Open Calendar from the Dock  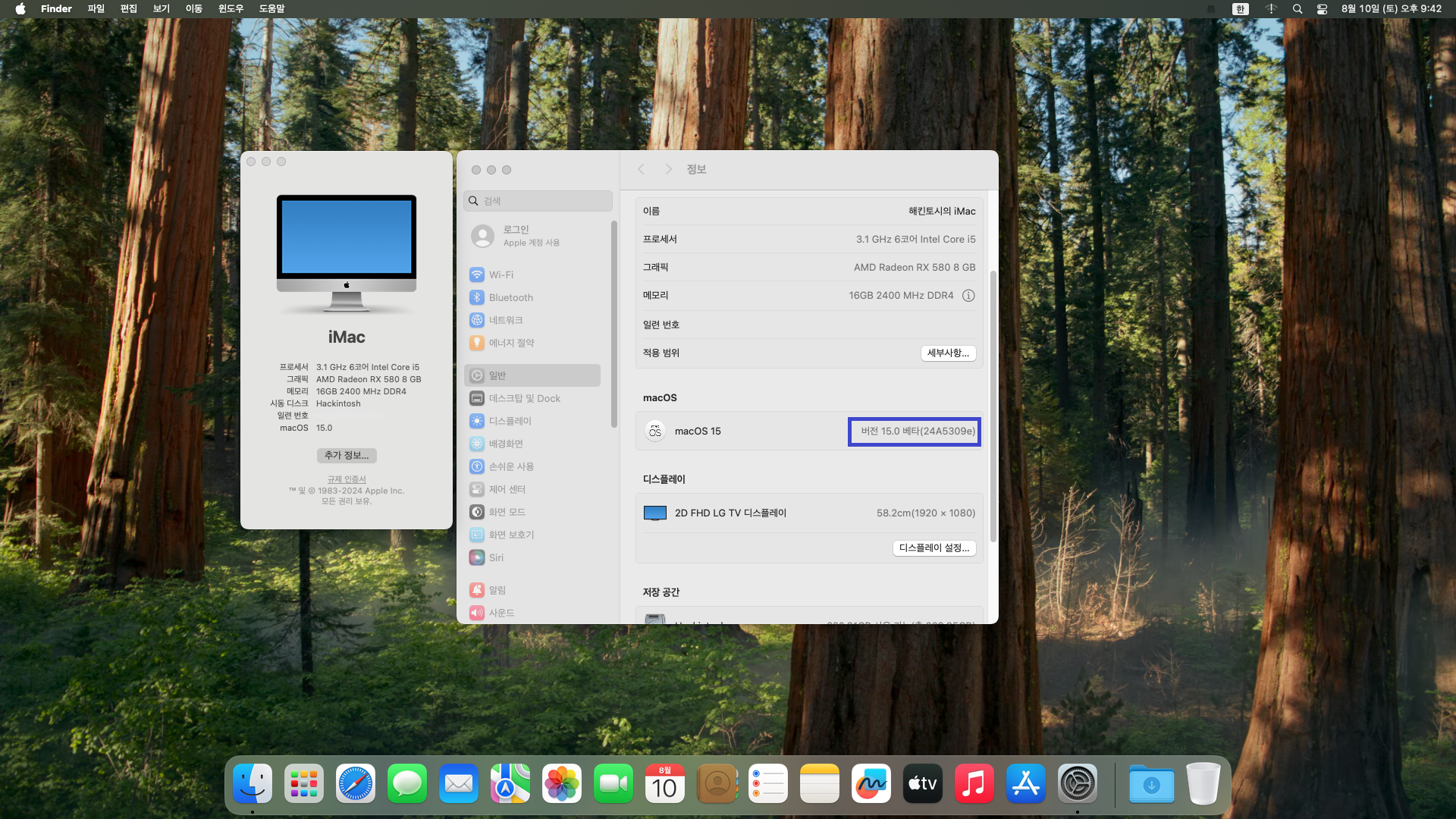(x=665, y=784)
